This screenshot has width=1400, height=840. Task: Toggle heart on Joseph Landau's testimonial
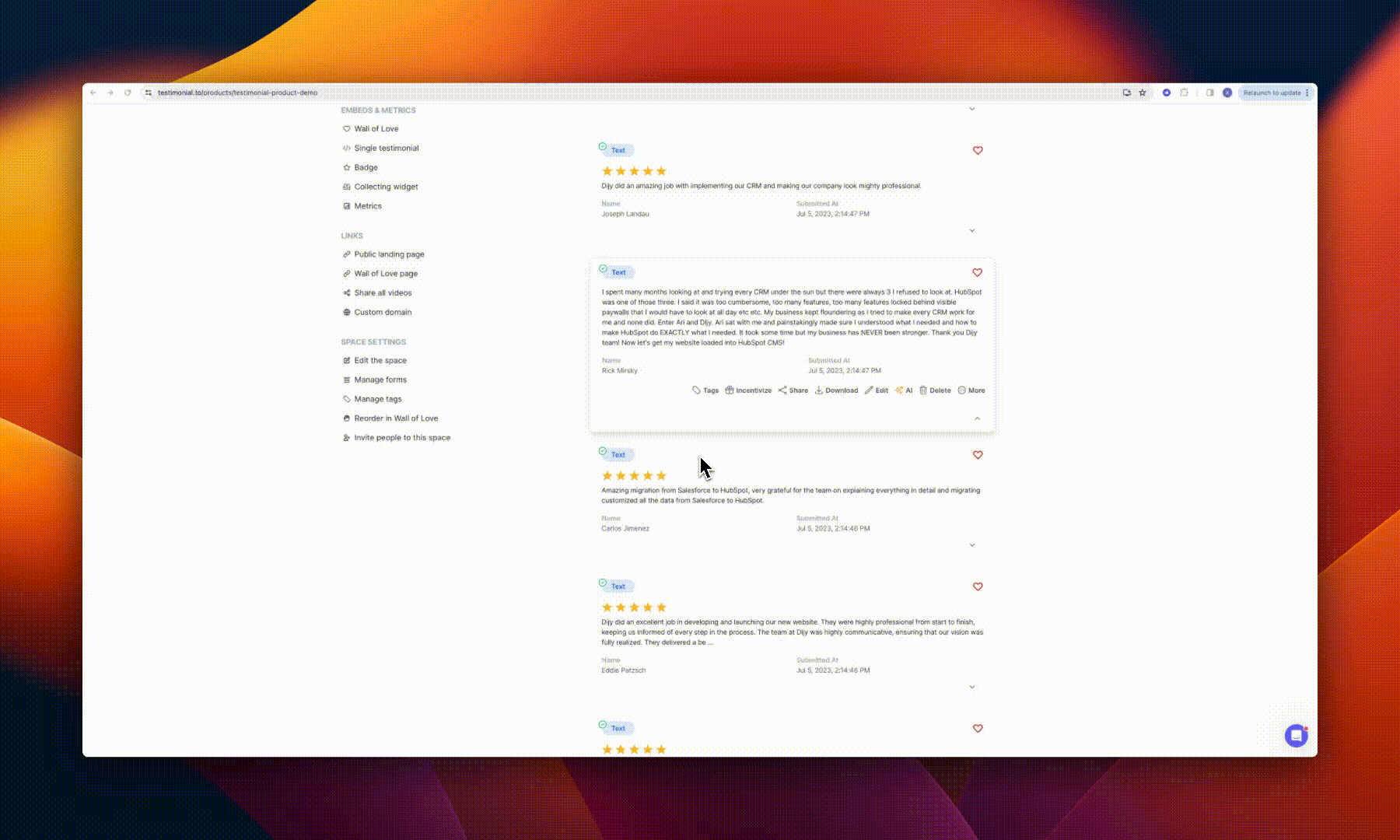(978, 151)
